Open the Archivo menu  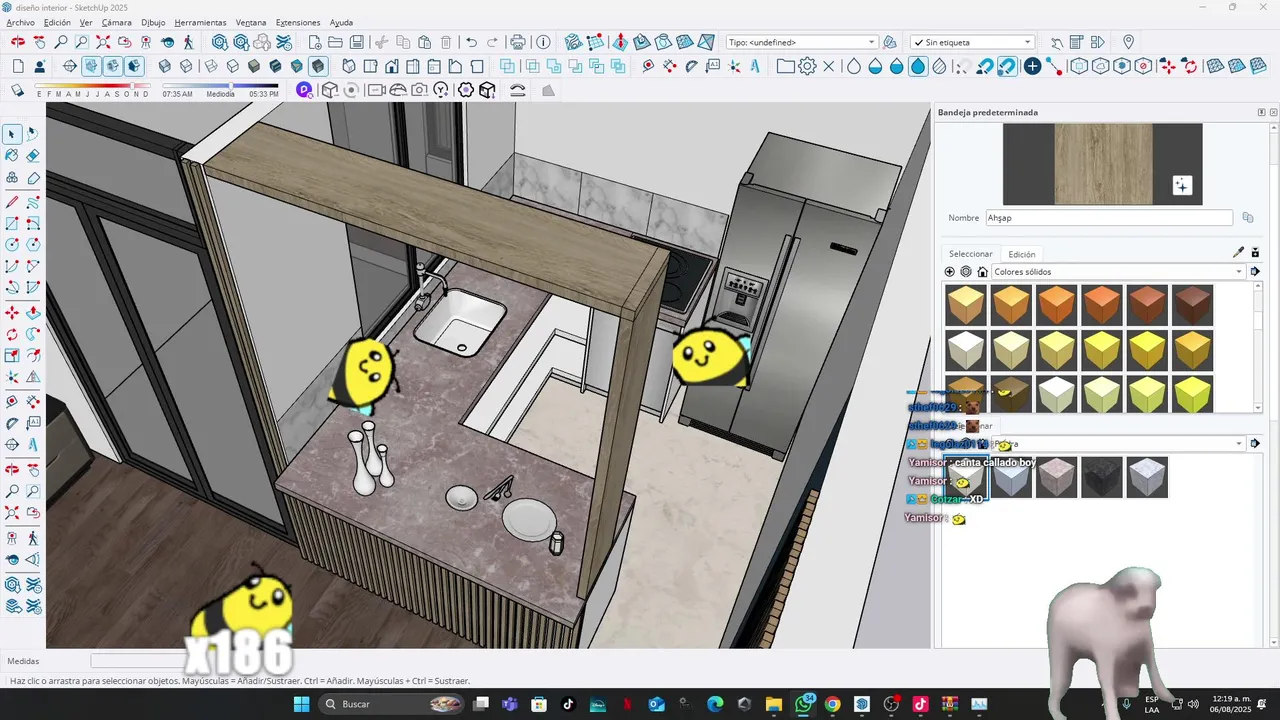coord(20,22)
